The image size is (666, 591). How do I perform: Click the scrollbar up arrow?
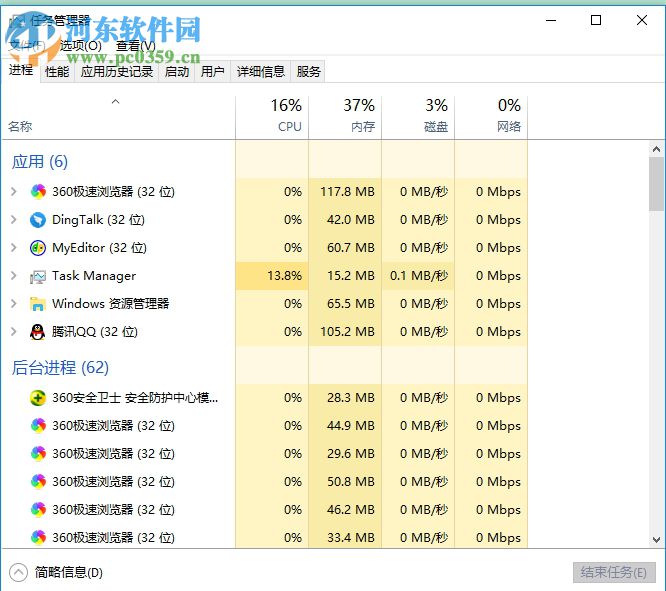[656, 149]
